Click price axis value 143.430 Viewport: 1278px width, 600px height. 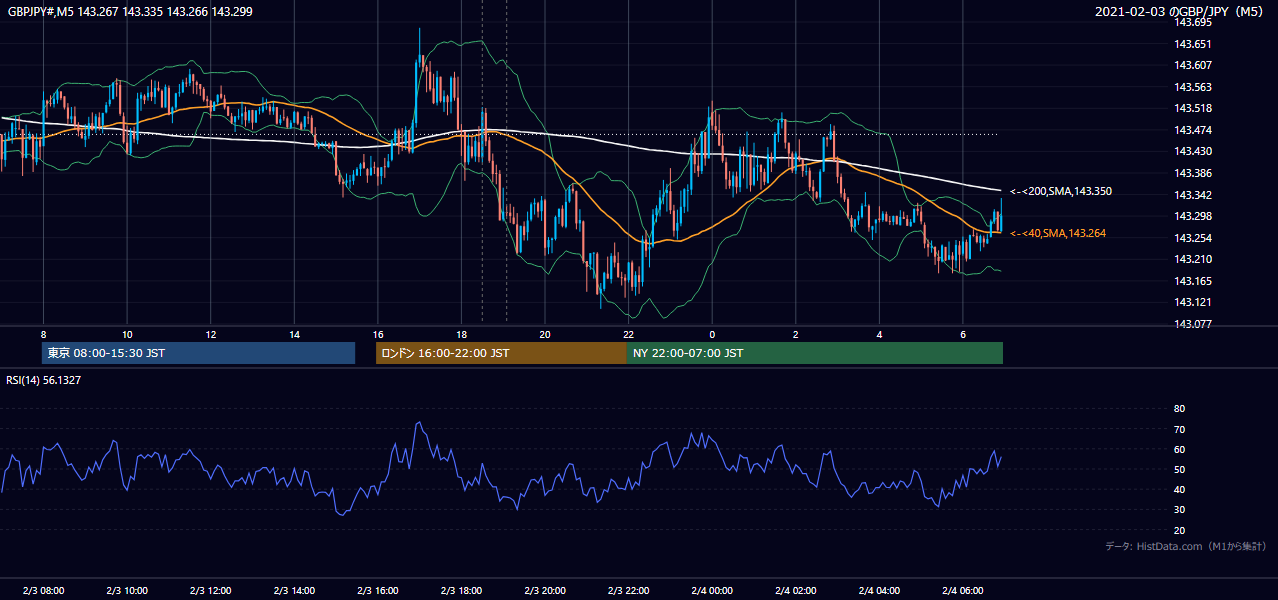pyautogui.click(x=1194, y=151)
